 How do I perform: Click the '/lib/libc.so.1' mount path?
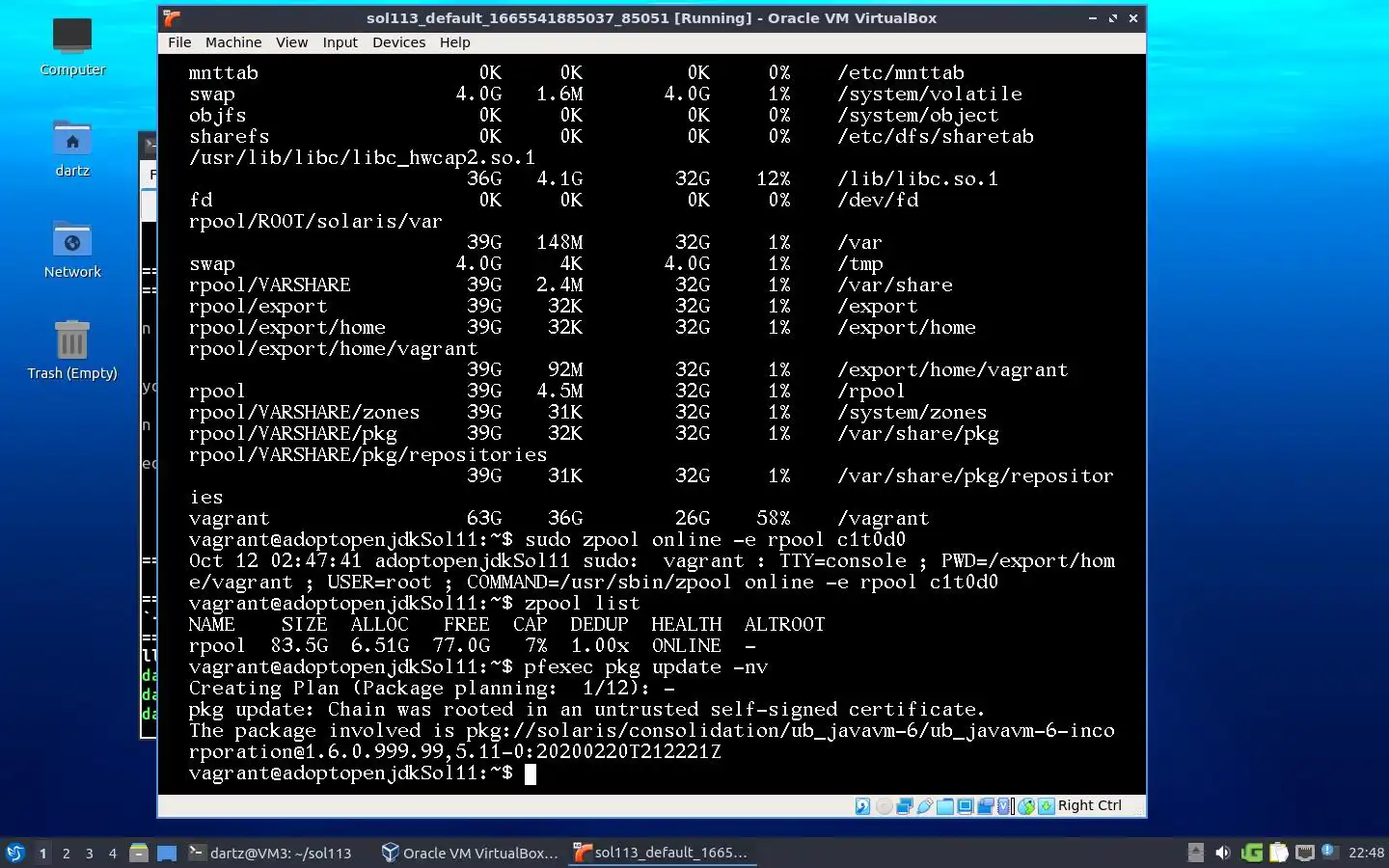click(918, 179)
